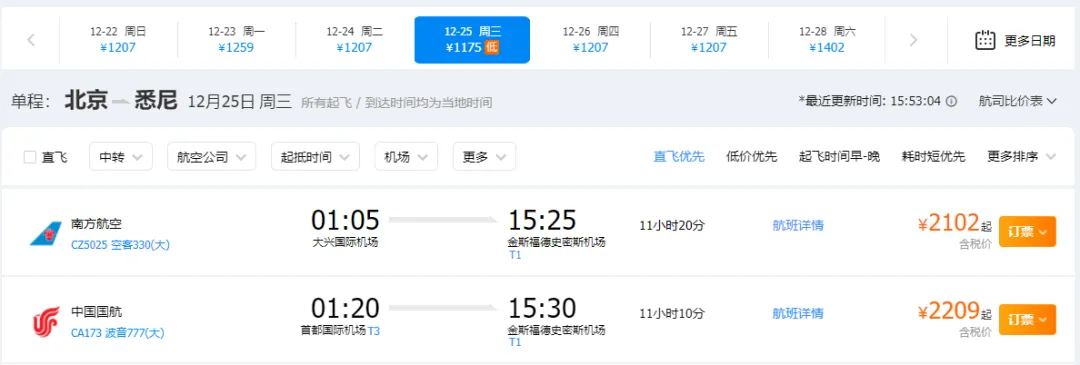The width and height of the screenshot is (1080, 365).
Task: Open 订票 booking dropdown for CA173
Action: [x=1027, y=320]
